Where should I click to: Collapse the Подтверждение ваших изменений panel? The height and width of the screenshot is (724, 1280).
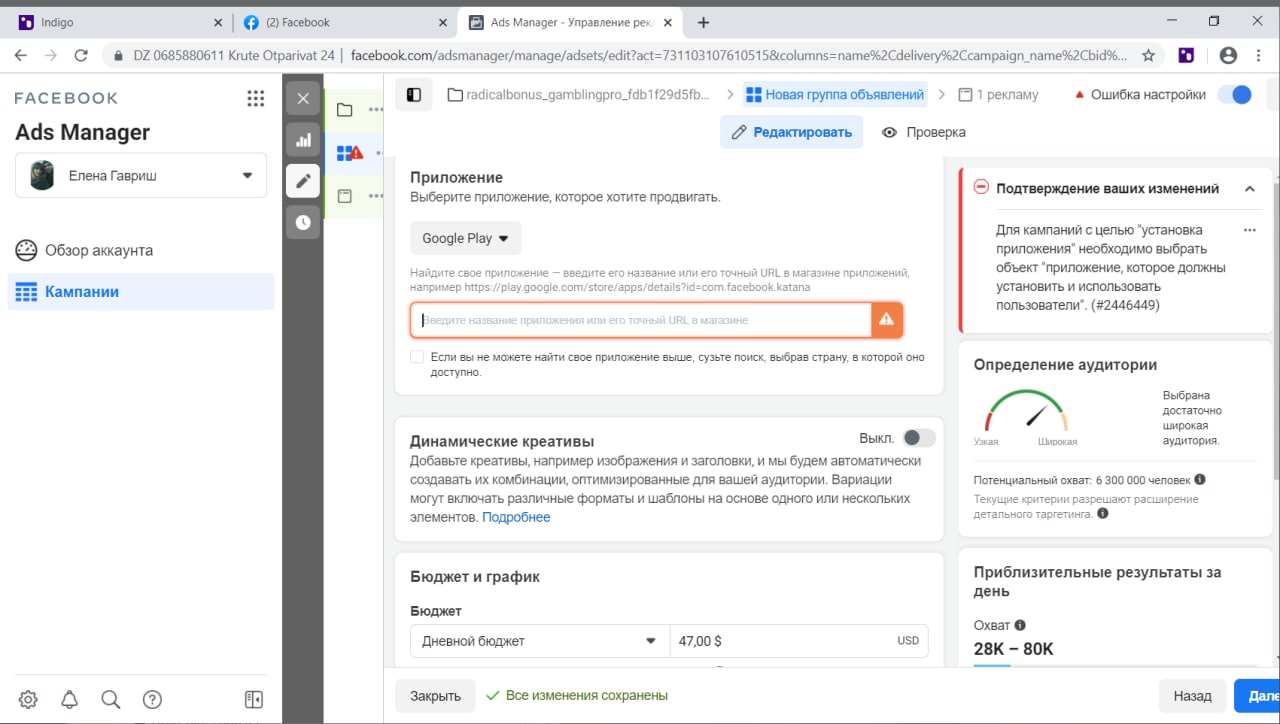coord(1250,188)
